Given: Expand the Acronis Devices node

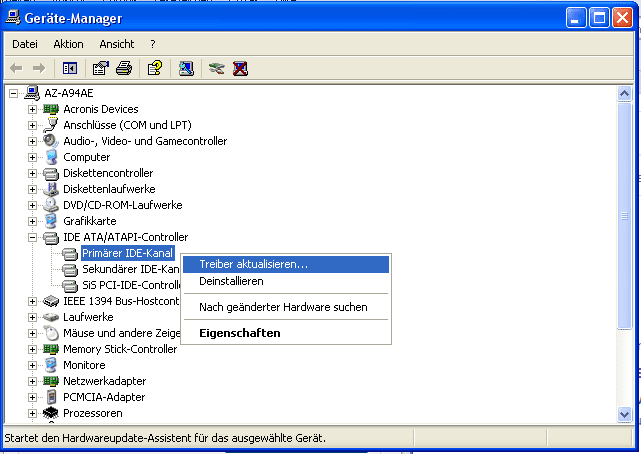Looking at the screenshot, I should coord(32,110).
